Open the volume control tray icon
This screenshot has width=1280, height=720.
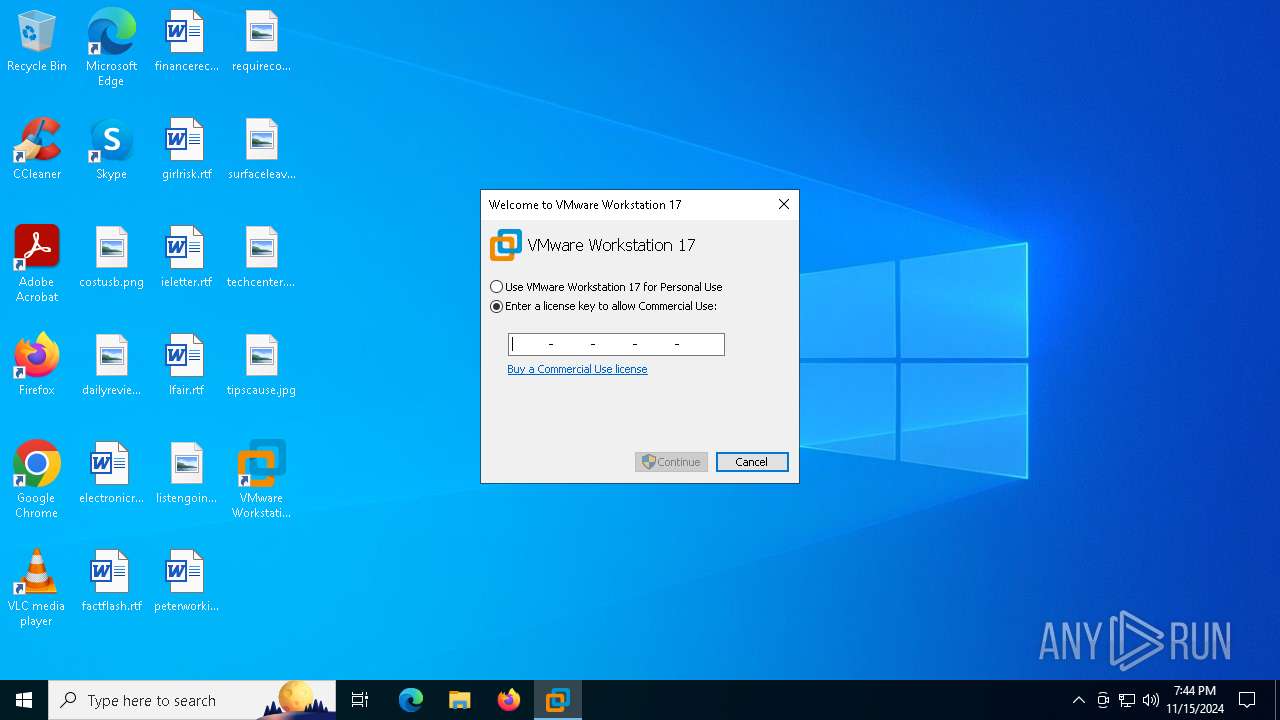pos(1151,700)
